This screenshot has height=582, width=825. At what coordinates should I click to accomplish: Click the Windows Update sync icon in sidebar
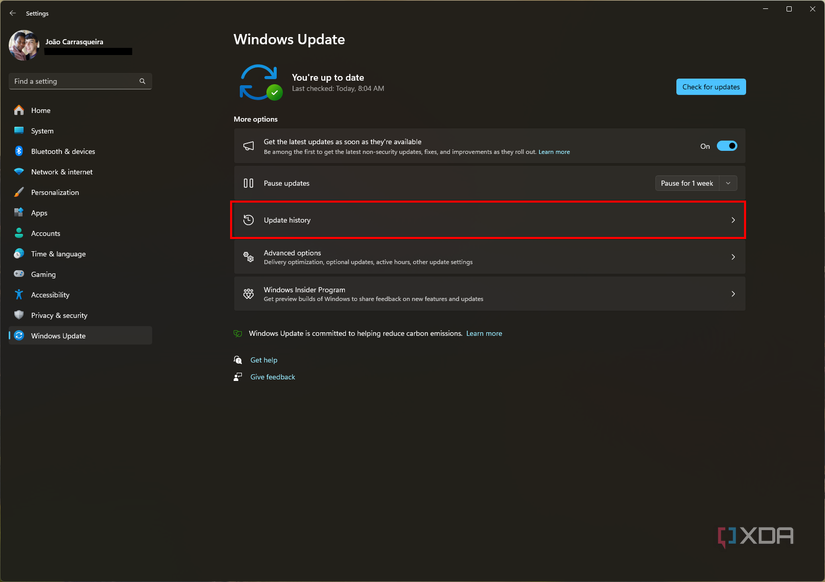click(19, 335)
